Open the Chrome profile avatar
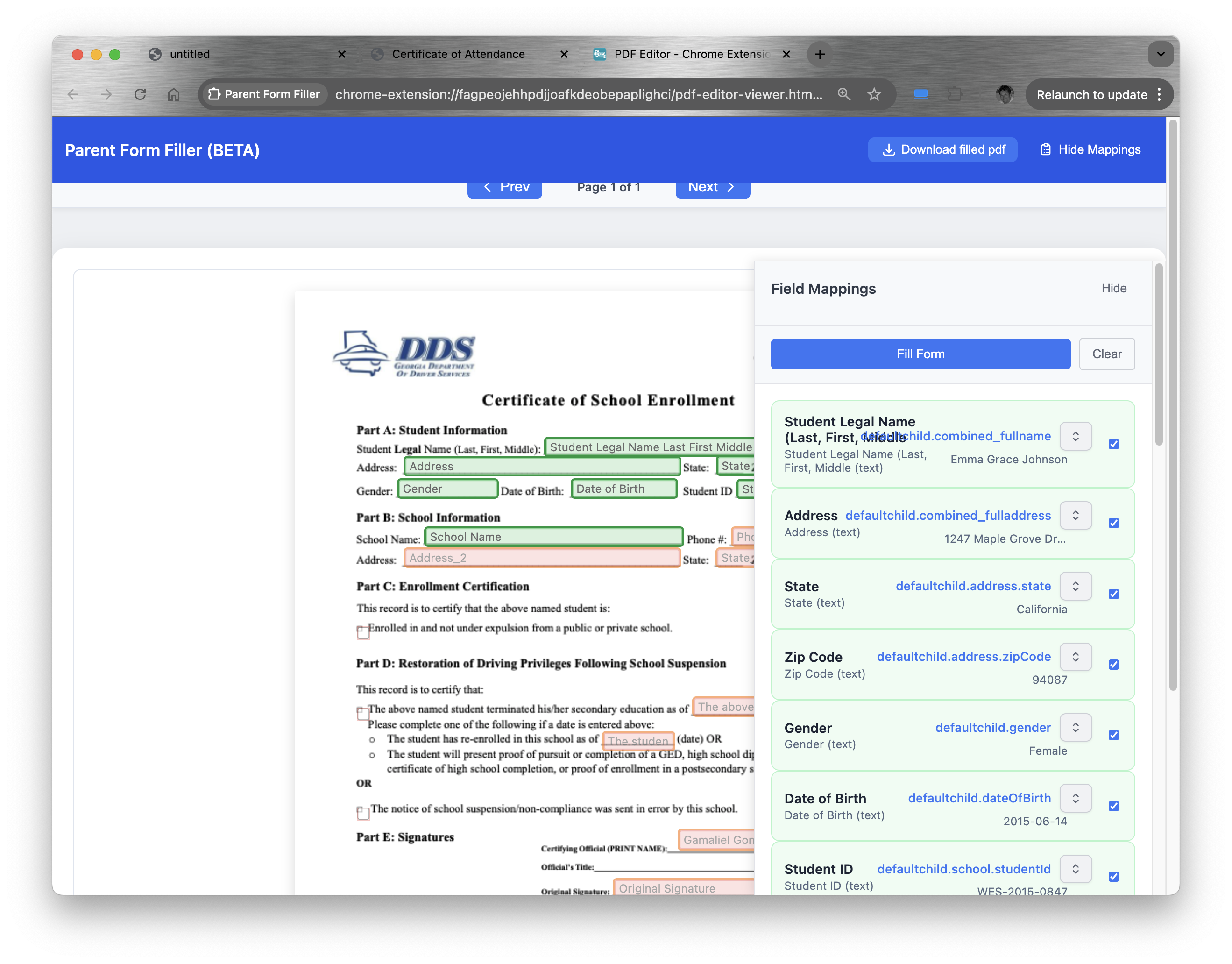Image resolution: width=1232 pixels, height=964 pixels. pyautogui.click(x=1005, y=94)
